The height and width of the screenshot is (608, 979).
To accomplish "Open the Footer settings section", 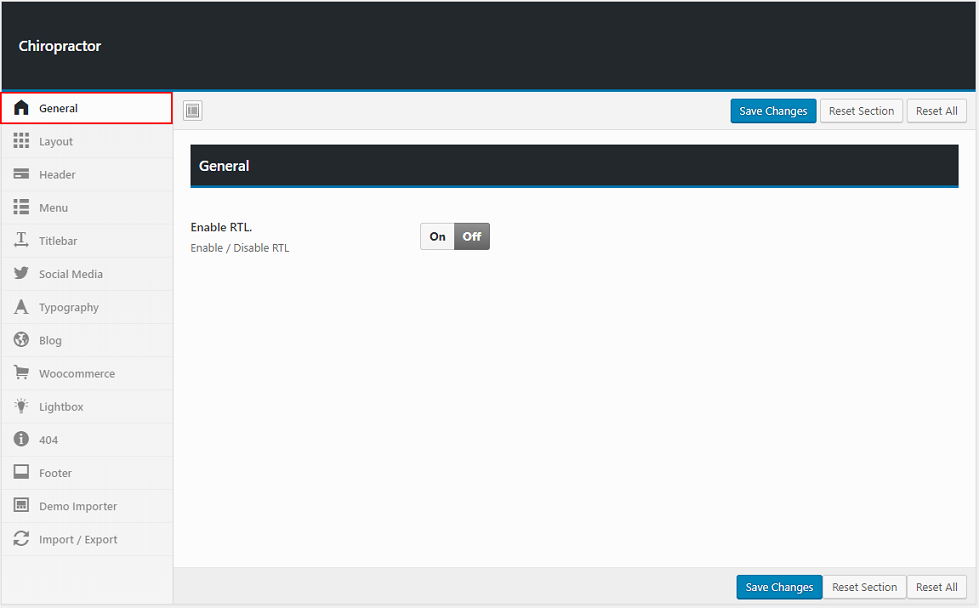I will [x=56, y=473].
